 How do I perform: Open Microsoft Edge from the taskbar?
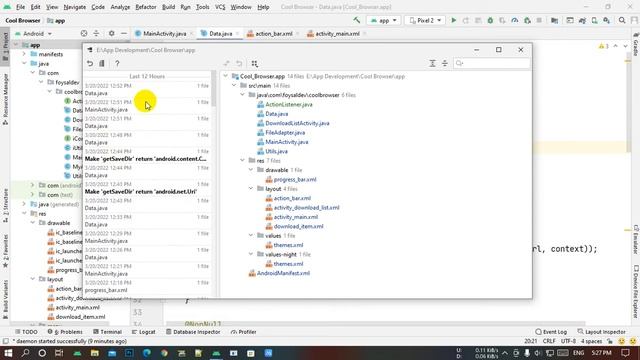tap(147, 353)
